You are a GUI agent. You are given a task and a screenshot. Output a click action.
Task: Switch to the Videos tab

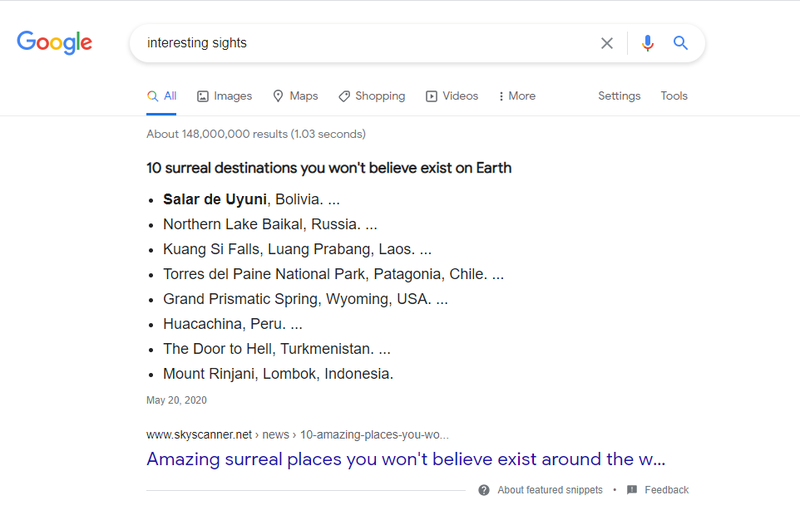(x=452, y=96)
